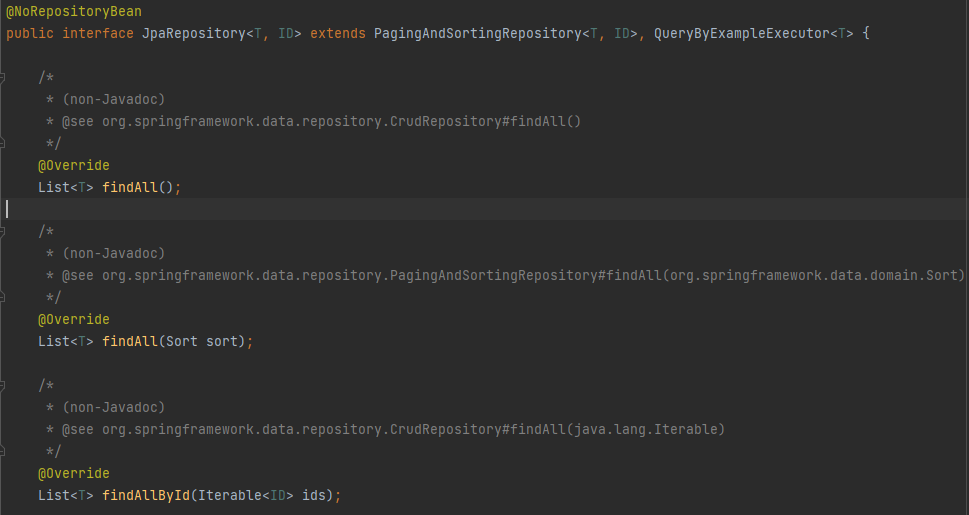The height and width of the screenshot is (515, 969).
Task: Click the findAll() method name
Action: click(x=130, y=187)
